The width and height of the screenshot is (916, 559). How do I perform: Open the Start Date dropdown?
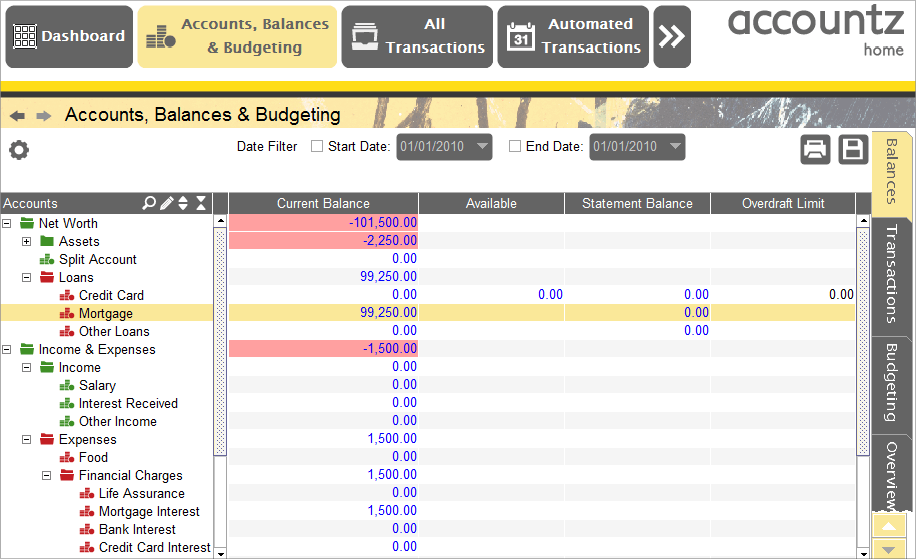coord(483,146)
